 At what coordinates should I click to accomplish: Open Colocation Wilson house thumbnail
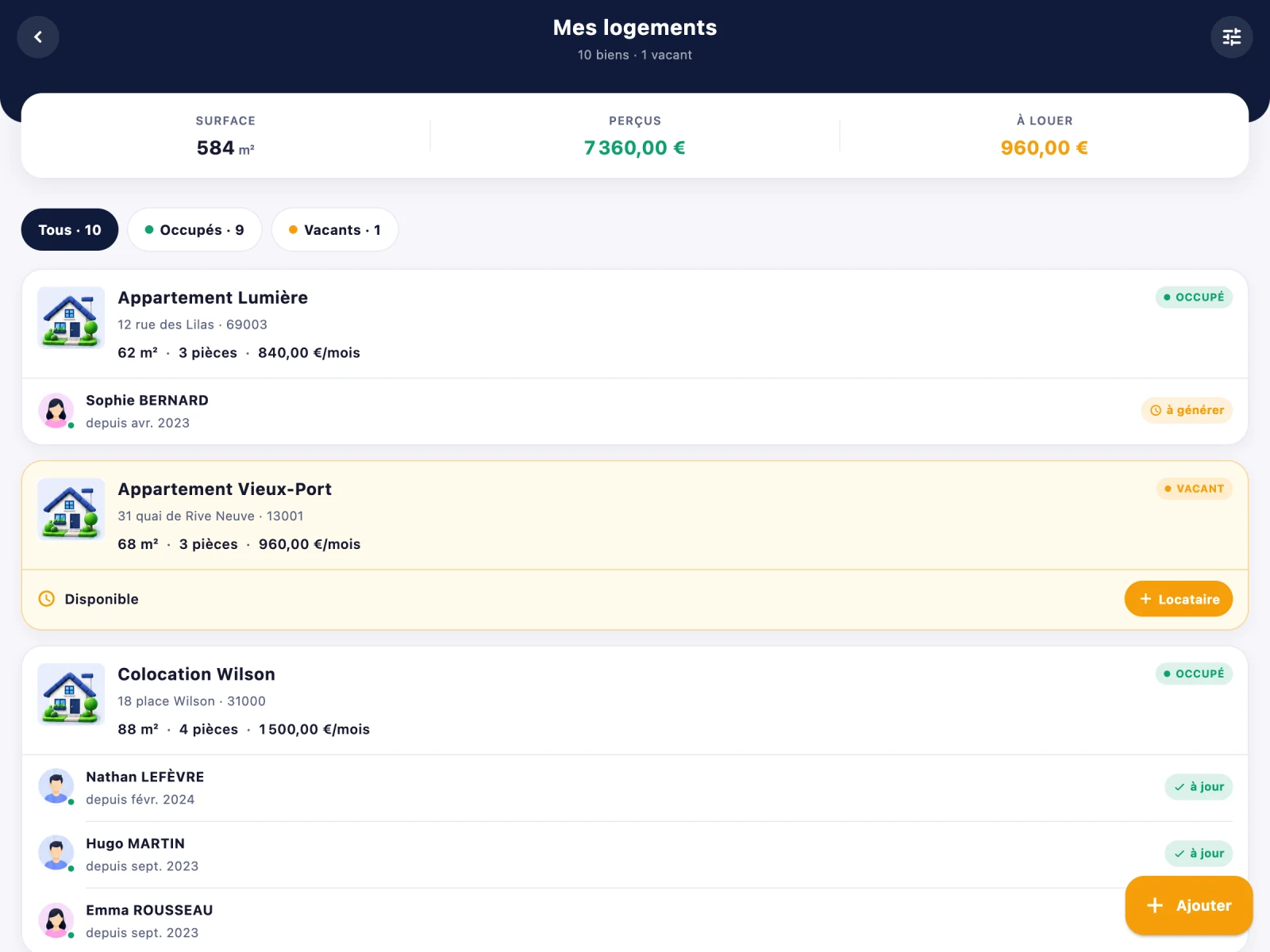point(71,694)
